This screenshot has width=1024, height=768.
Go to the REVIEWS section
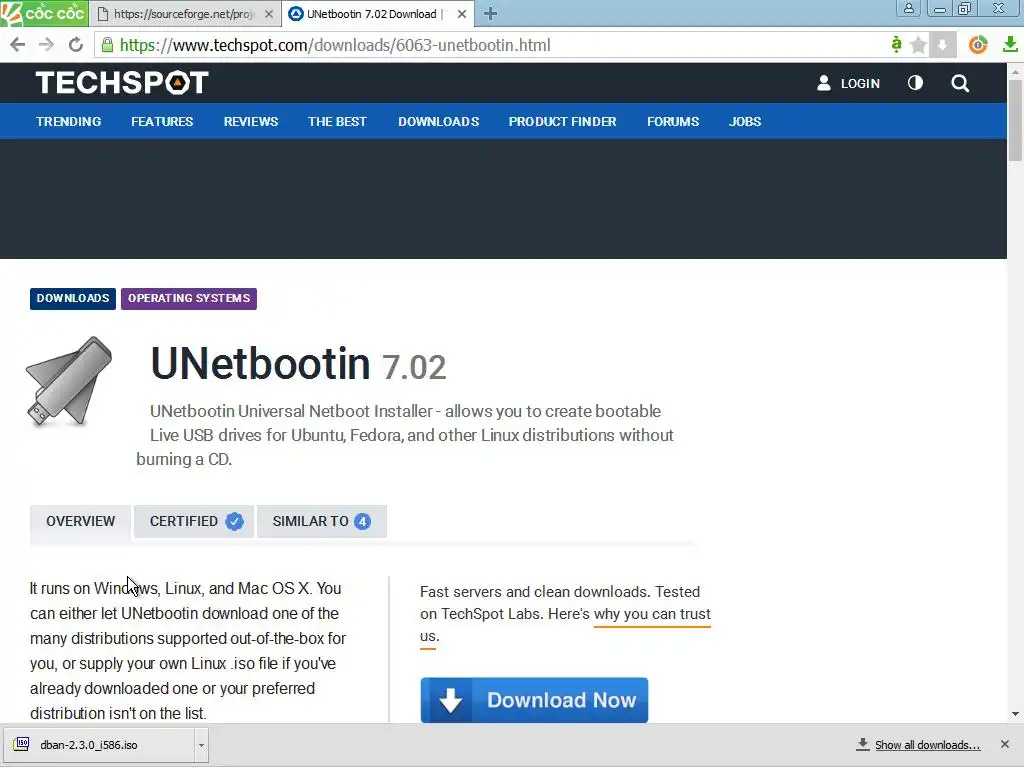pyautogui.click(x=251, y=121)
